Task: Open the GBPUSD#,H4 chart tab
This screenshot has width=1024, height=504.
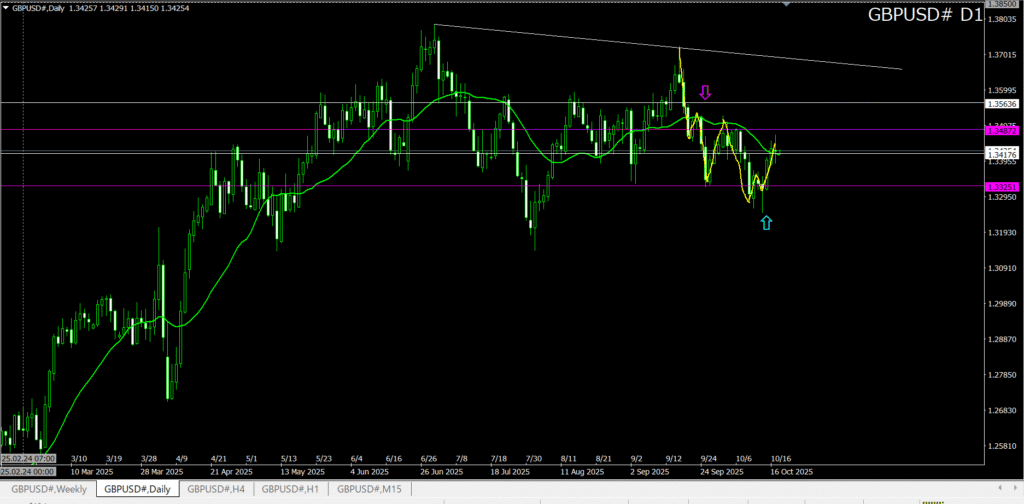Action: point(216,489)
